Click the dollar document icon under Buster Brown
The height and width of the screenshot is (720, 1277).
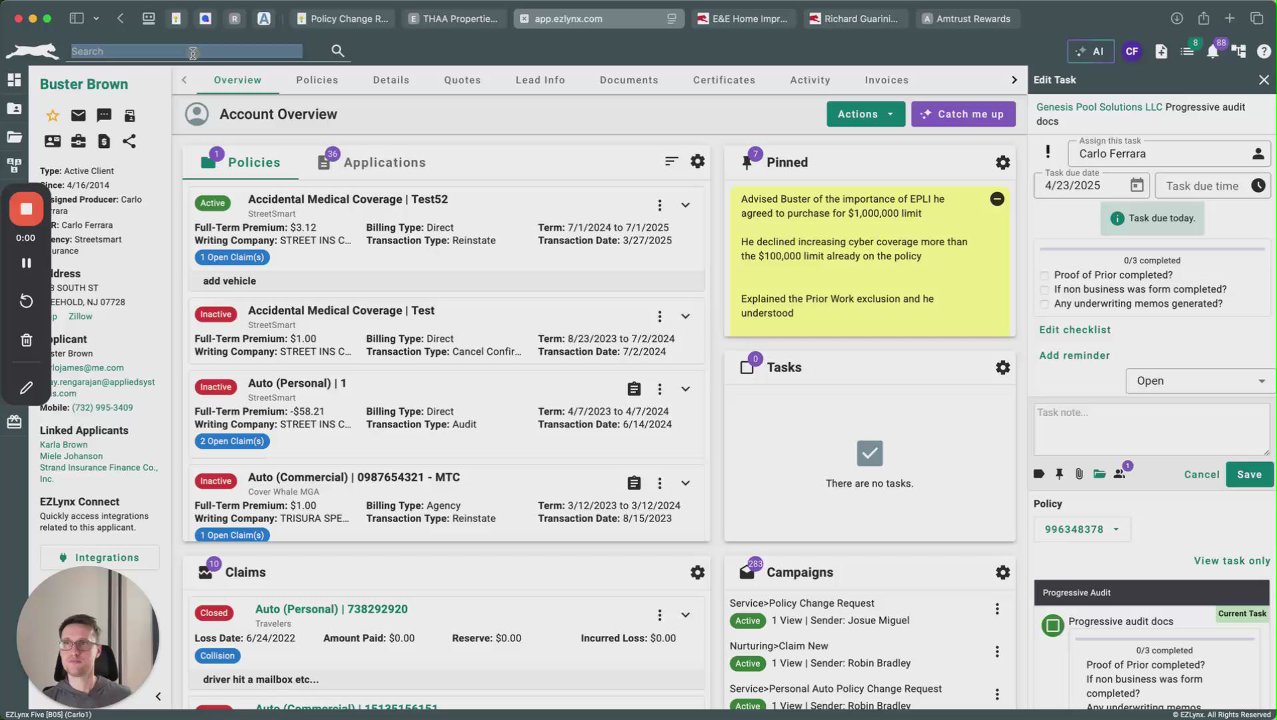pos(104,142)
